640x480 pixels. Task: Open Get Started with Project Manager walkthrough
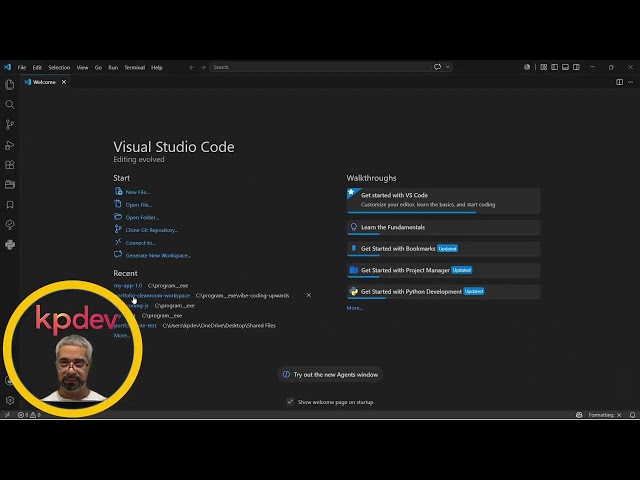pyautogui.click(x=443, y=270)
